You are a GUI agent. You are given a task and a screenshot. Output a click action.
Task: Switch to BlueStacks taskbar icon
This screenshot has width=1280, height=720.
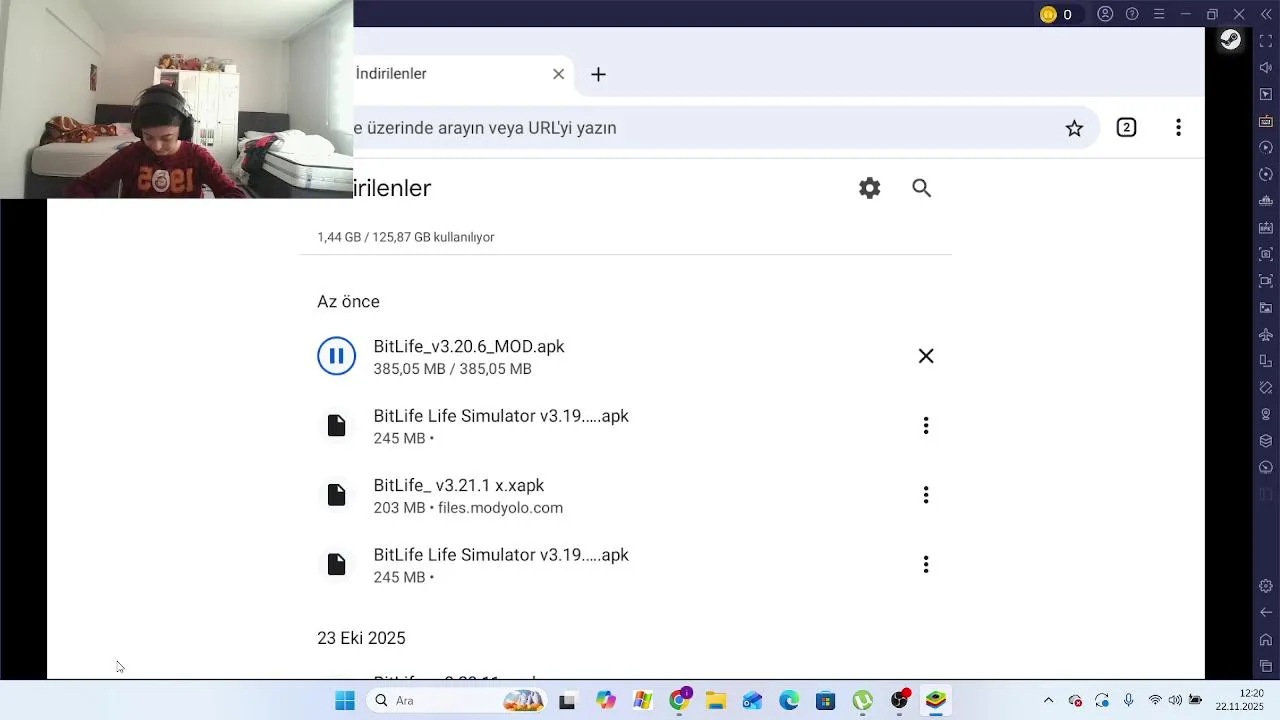(x=936, y=701)
